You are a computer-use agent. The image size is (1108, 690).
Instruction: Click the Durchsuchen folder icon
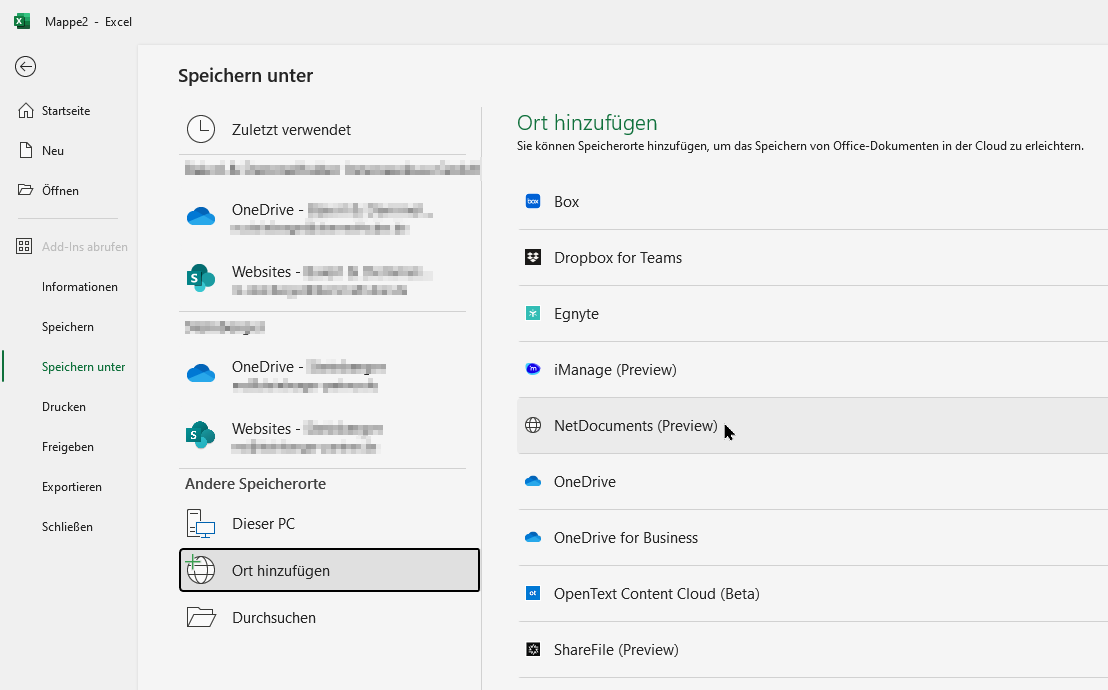coord(201,618)
